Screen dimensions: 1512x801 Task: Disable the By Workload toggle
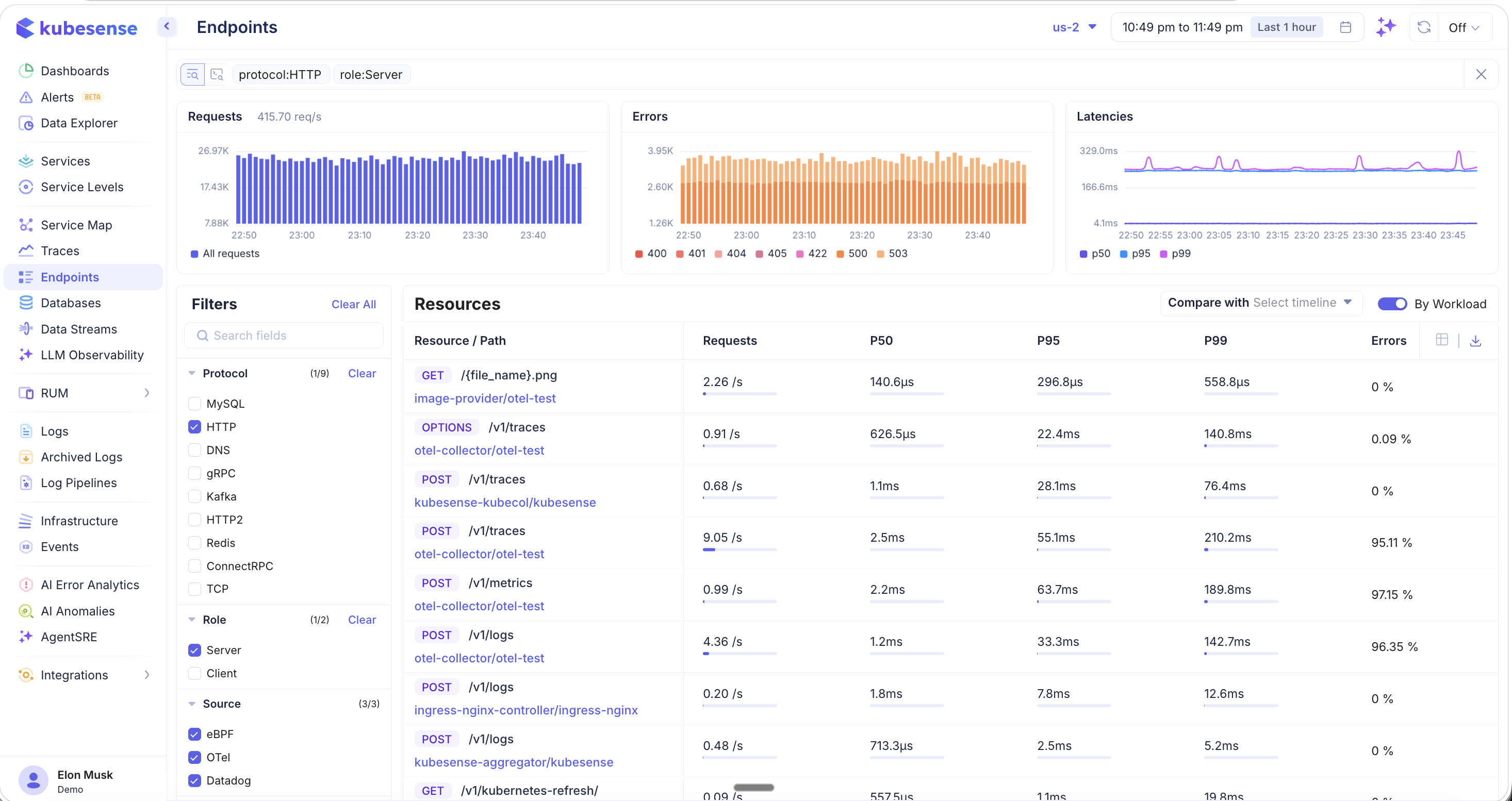point(1392,304)
